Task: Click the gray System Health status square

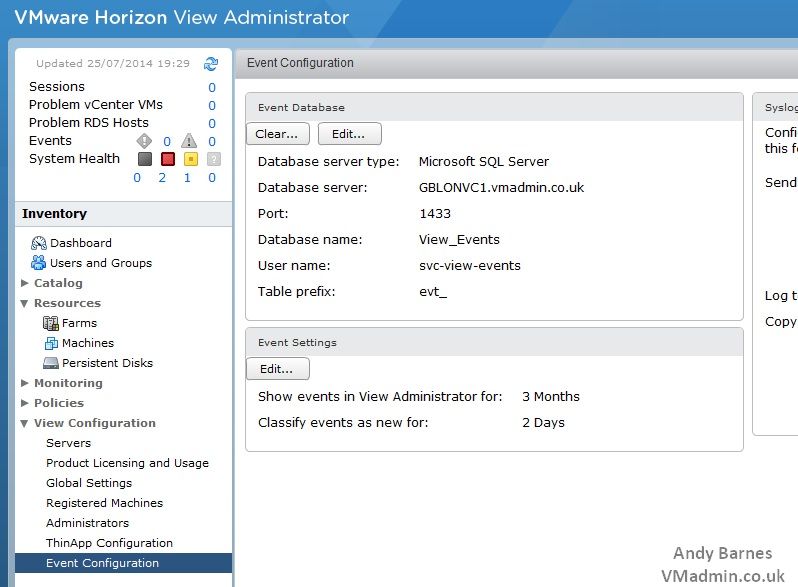Action: [145, 159]
